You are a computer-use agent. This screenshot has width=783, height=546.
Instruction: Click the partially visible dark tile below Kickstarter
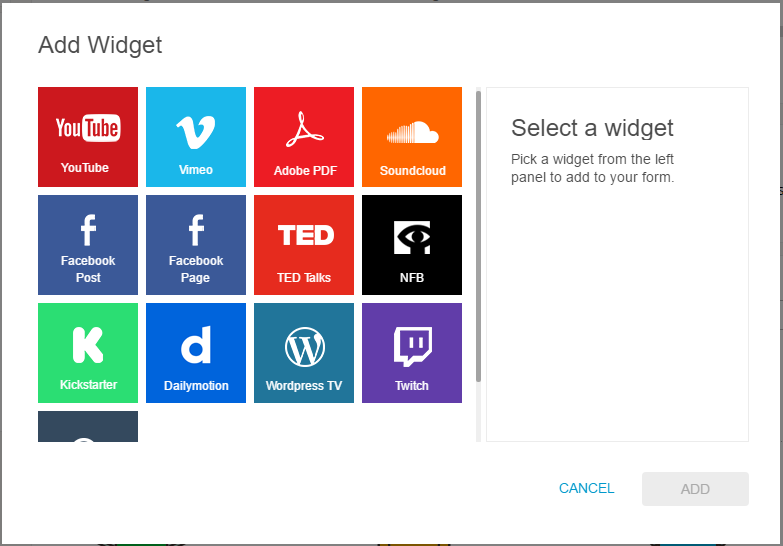pyautogui.click(x=88, y=427)
